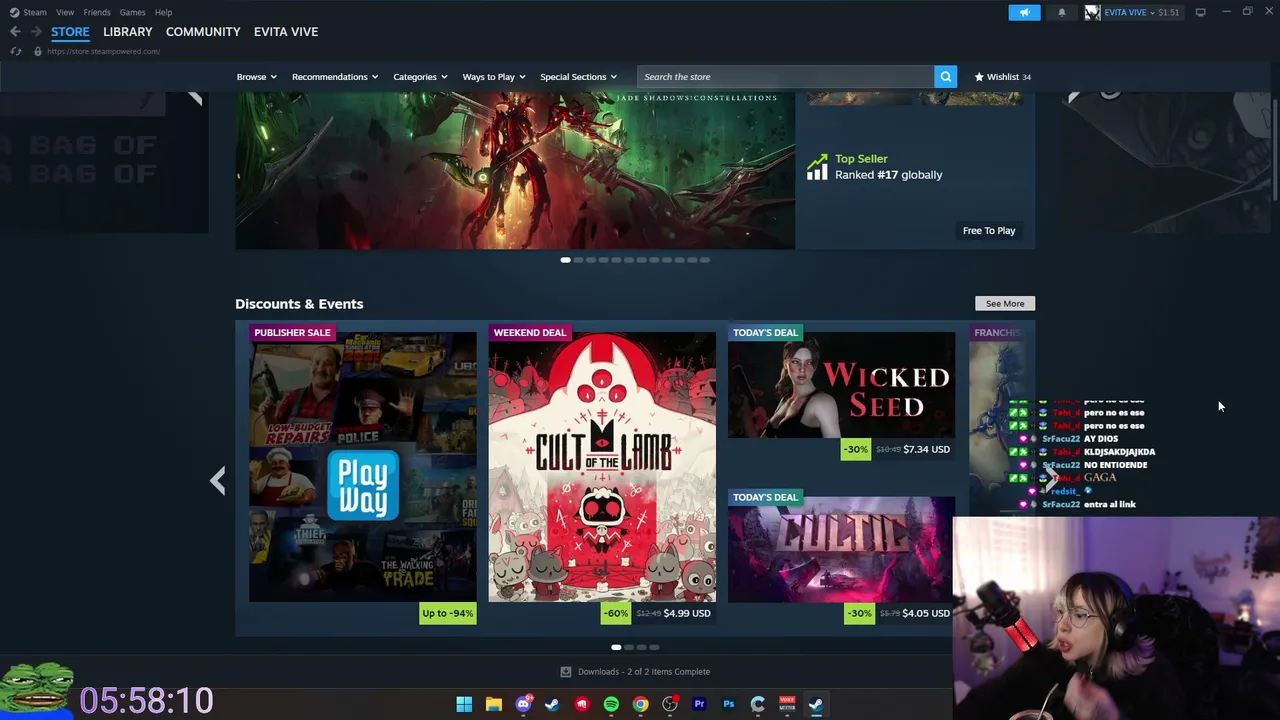1280x720 pixels.
Task: Click the lock icon beside the URL
Action: click(37, 51)
